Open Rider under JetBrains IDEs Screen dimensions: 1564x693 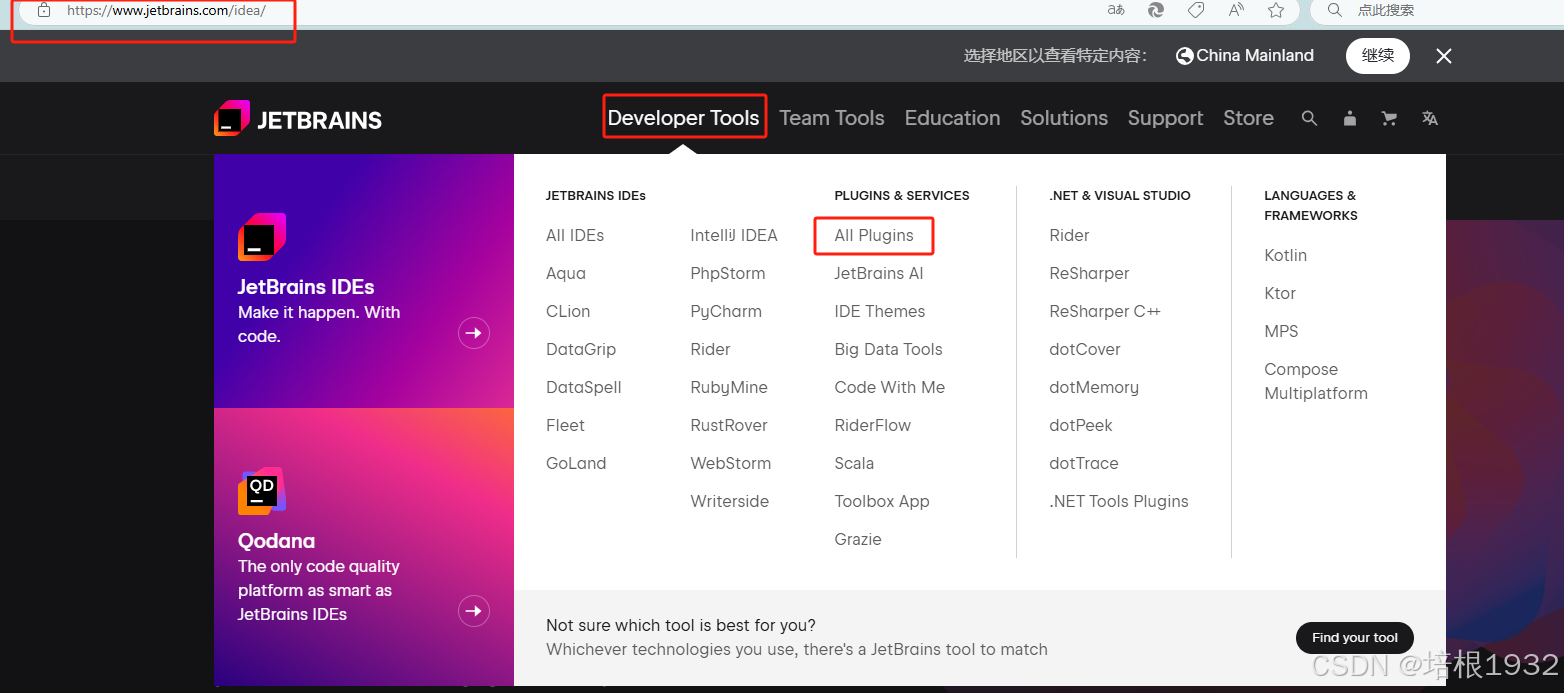710,350
